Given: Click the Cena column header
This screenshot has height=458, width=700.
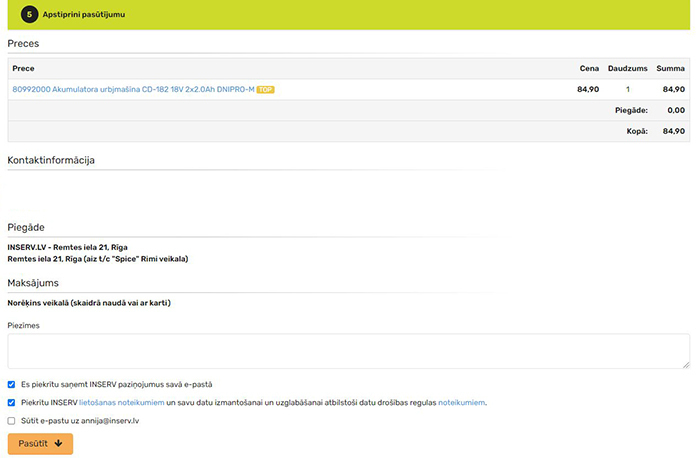Looking at the screenshot, I should [x=589, y=68].
